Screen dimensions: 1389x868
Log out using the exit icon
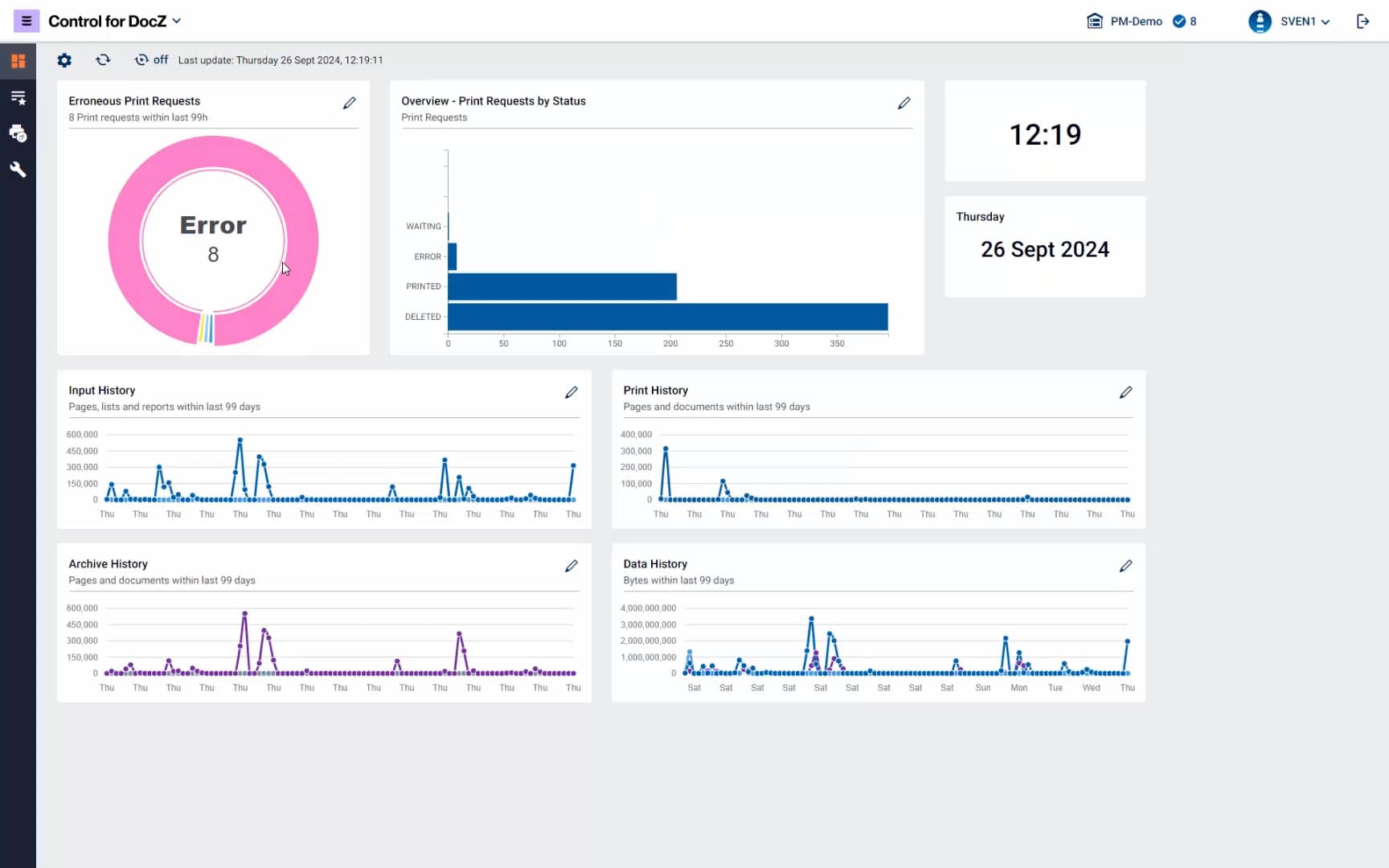pyautogui.click(x=1362, y=22)
